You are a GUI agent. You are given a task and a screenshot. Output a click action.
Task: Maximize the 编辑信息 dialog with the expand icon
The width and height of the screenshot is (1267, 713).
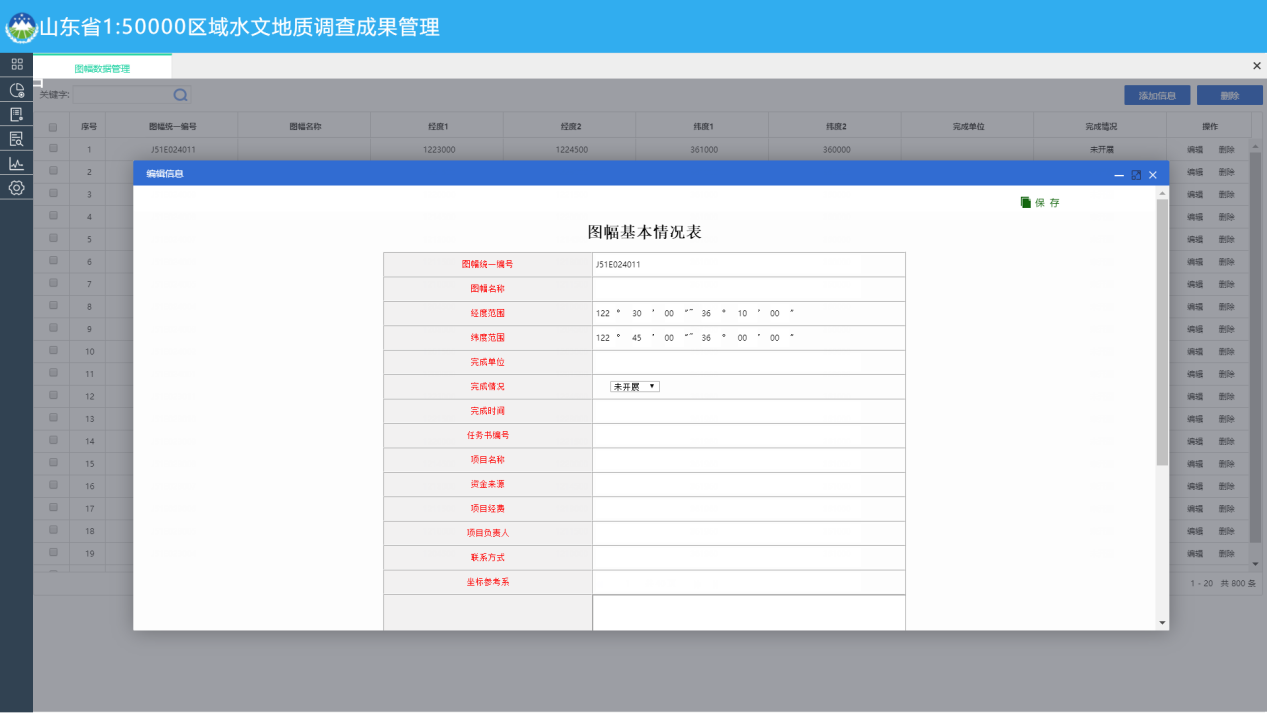click(x=1136, y=173)
